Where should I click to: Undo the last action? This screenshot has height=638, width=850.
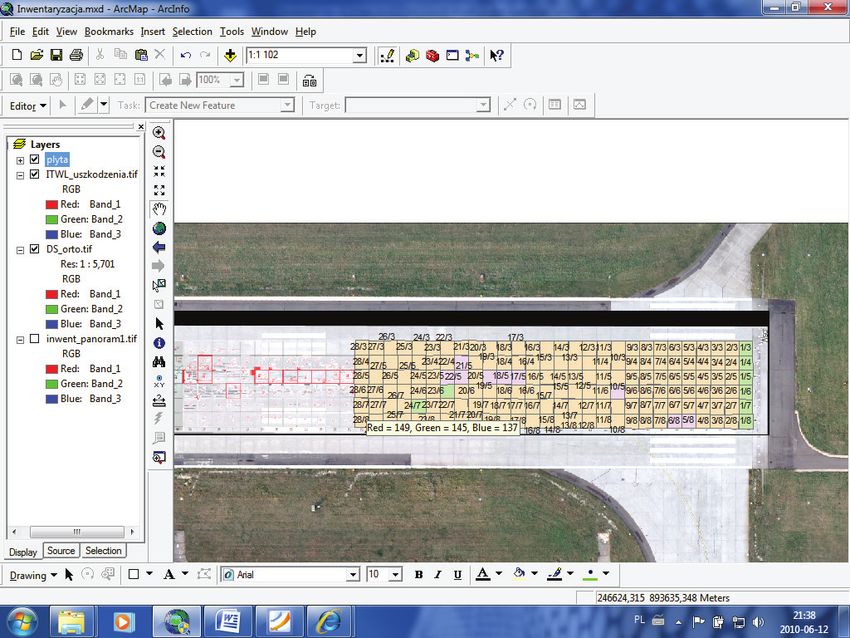pos(186,55)
